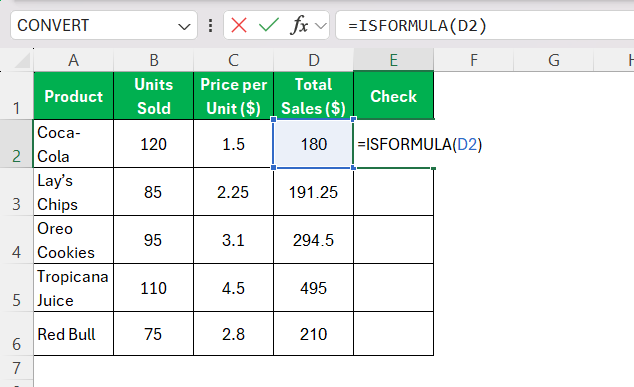
Task: Open the Insert Function fx dialog
Action: coord(299,25)
